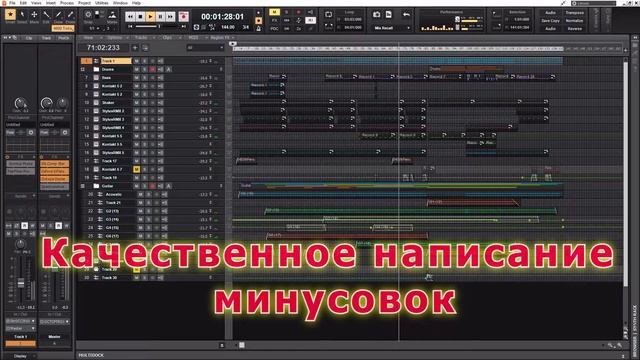This screenshot has height=360, width=640.
Task: Open the track manager icon beside plus
Action: pos(145,48)
